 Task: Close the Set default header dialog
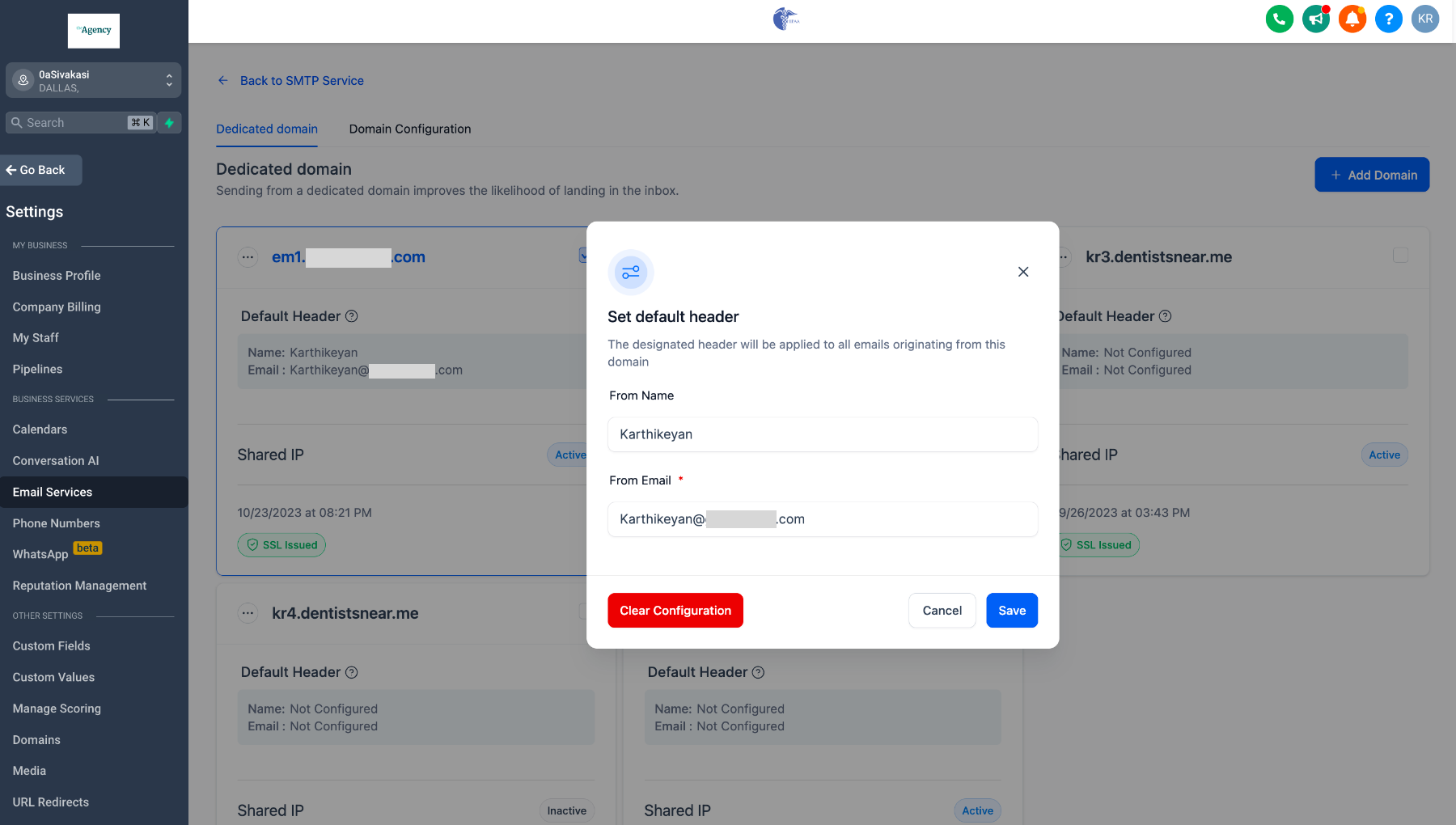(1023, 272)
